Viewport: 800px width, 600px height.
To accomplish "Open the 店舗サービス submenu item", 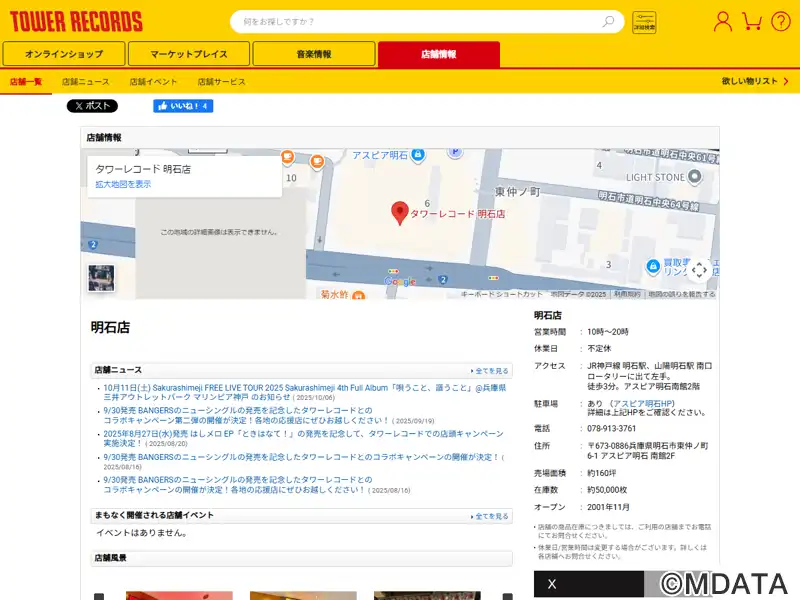I will click(221, 82).
